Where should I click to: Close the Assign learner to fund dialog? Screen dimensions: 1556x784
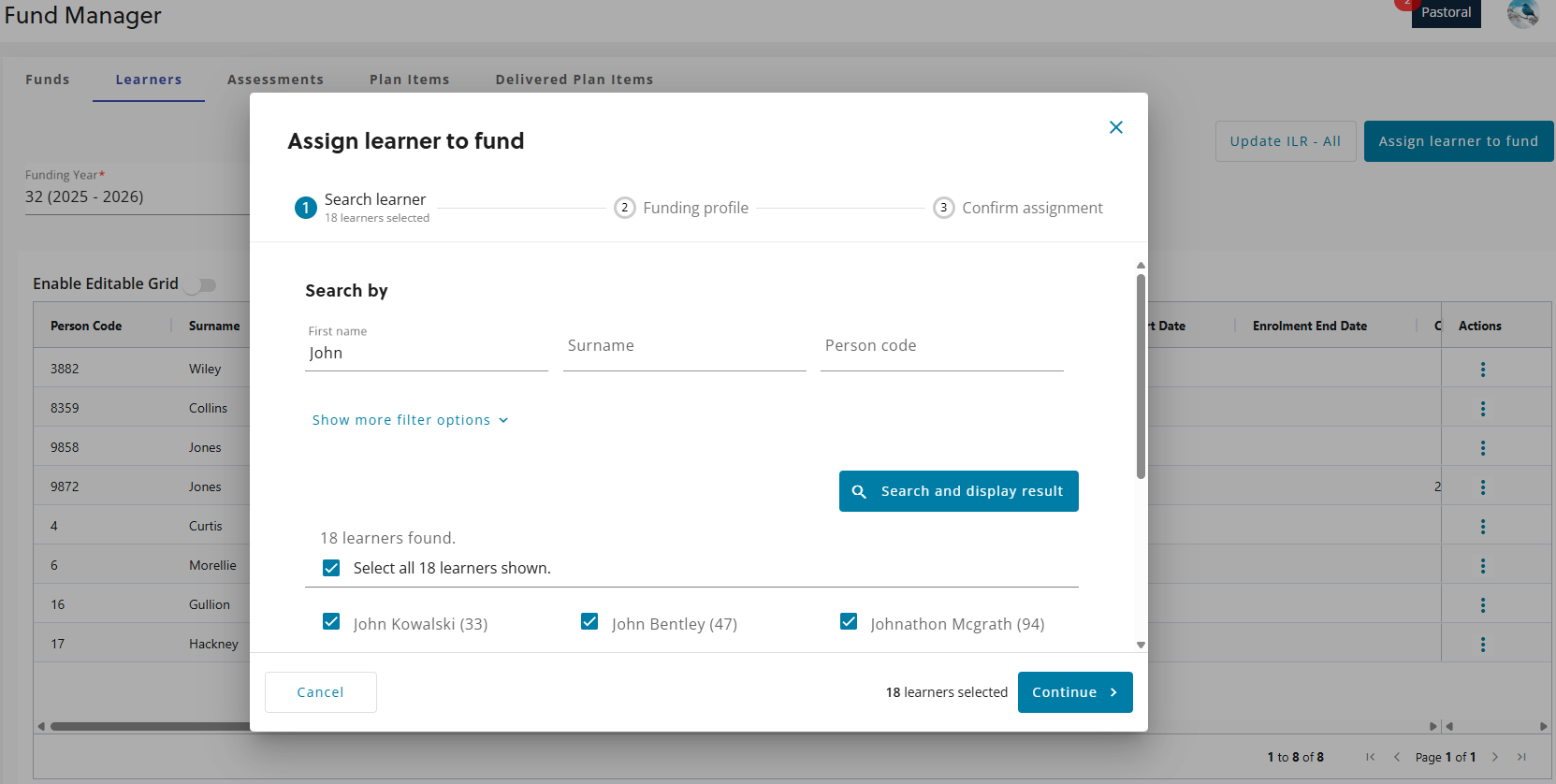pyautogui.click(x=1115, y=127)
